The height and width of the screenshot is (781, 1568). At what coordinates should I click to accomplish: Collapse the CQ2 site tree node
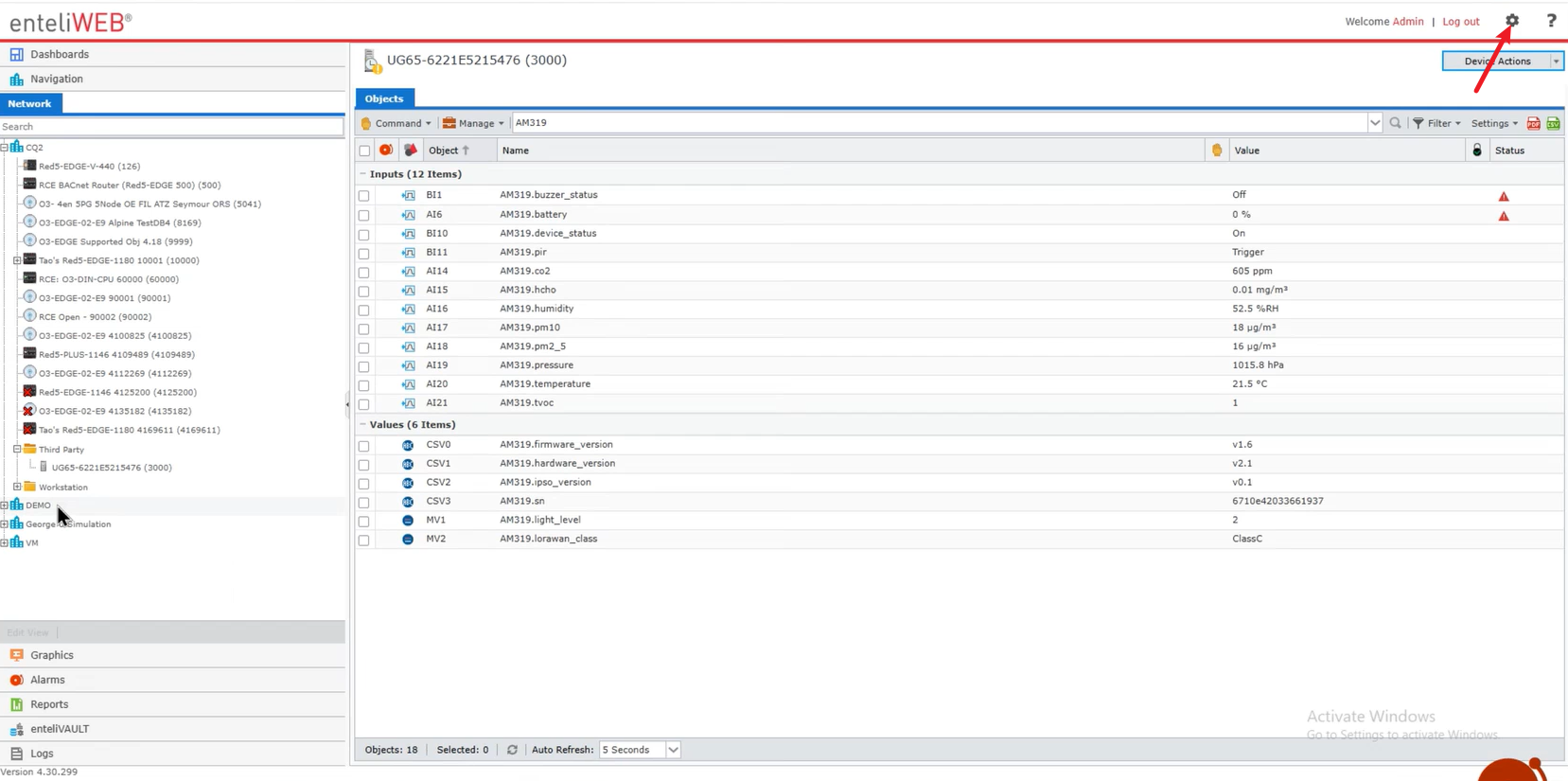pyautogui.click(x=5, y=148)
